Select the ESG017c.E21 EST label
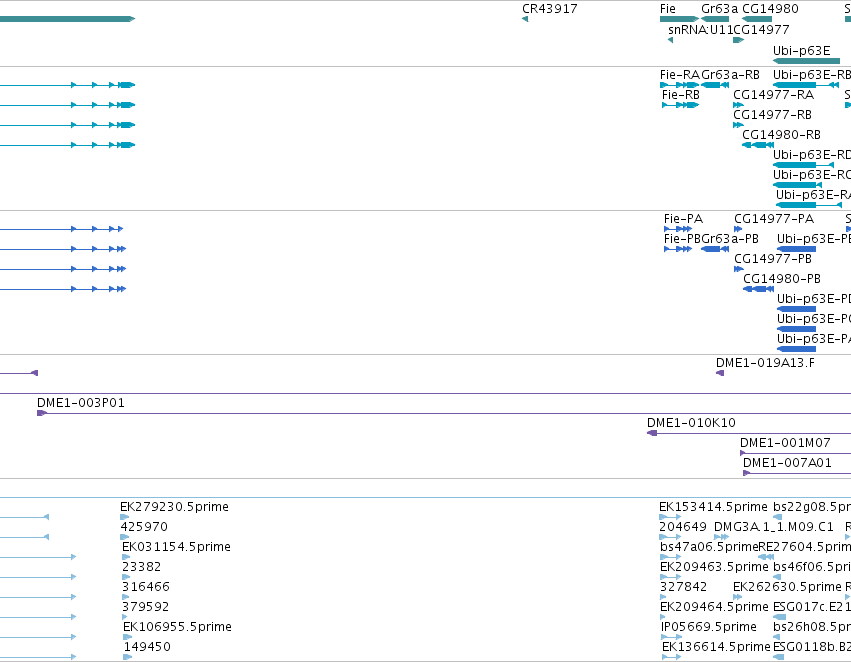851x662 pixels. [812, 607]
